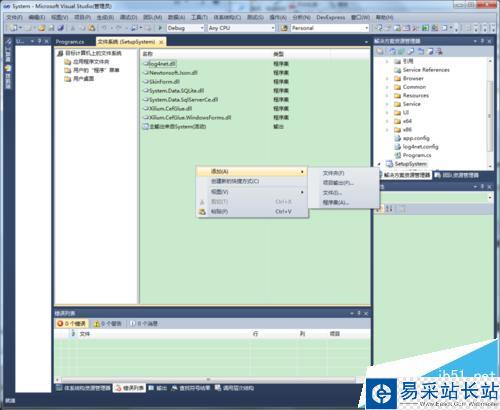Open the Call Hierarchy bottom tab

tap(234, 388)
